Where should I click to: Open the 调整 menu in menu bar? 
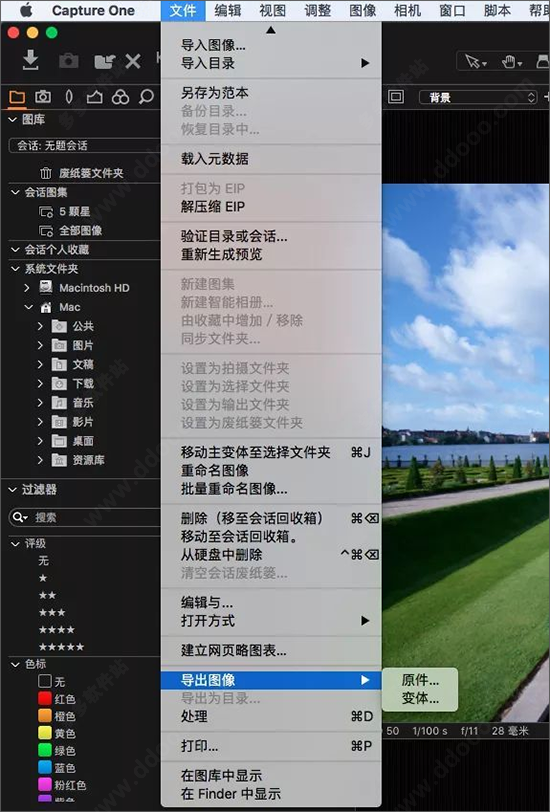click(x=317, y=10)
